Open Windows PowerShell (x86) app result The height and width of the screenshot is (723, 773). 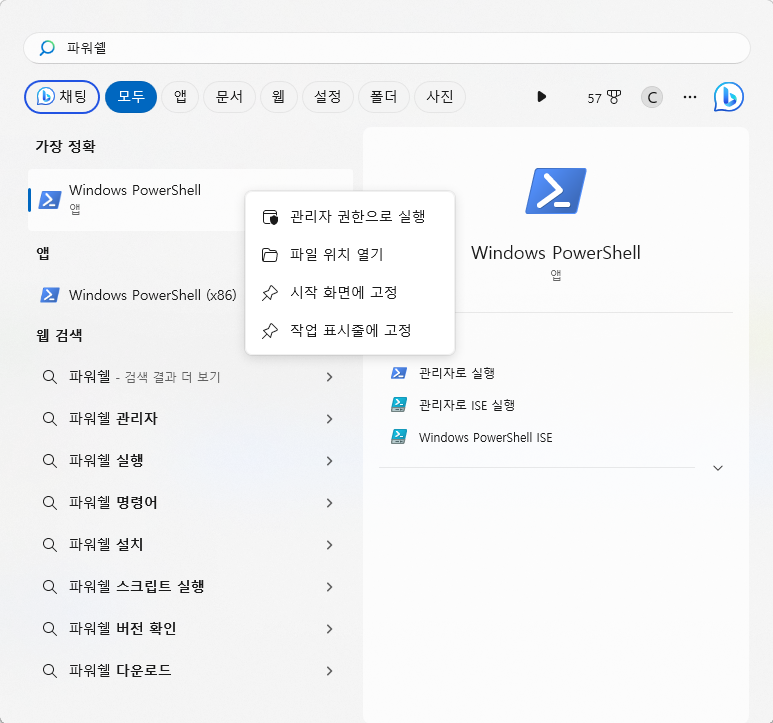coord(153,295)
